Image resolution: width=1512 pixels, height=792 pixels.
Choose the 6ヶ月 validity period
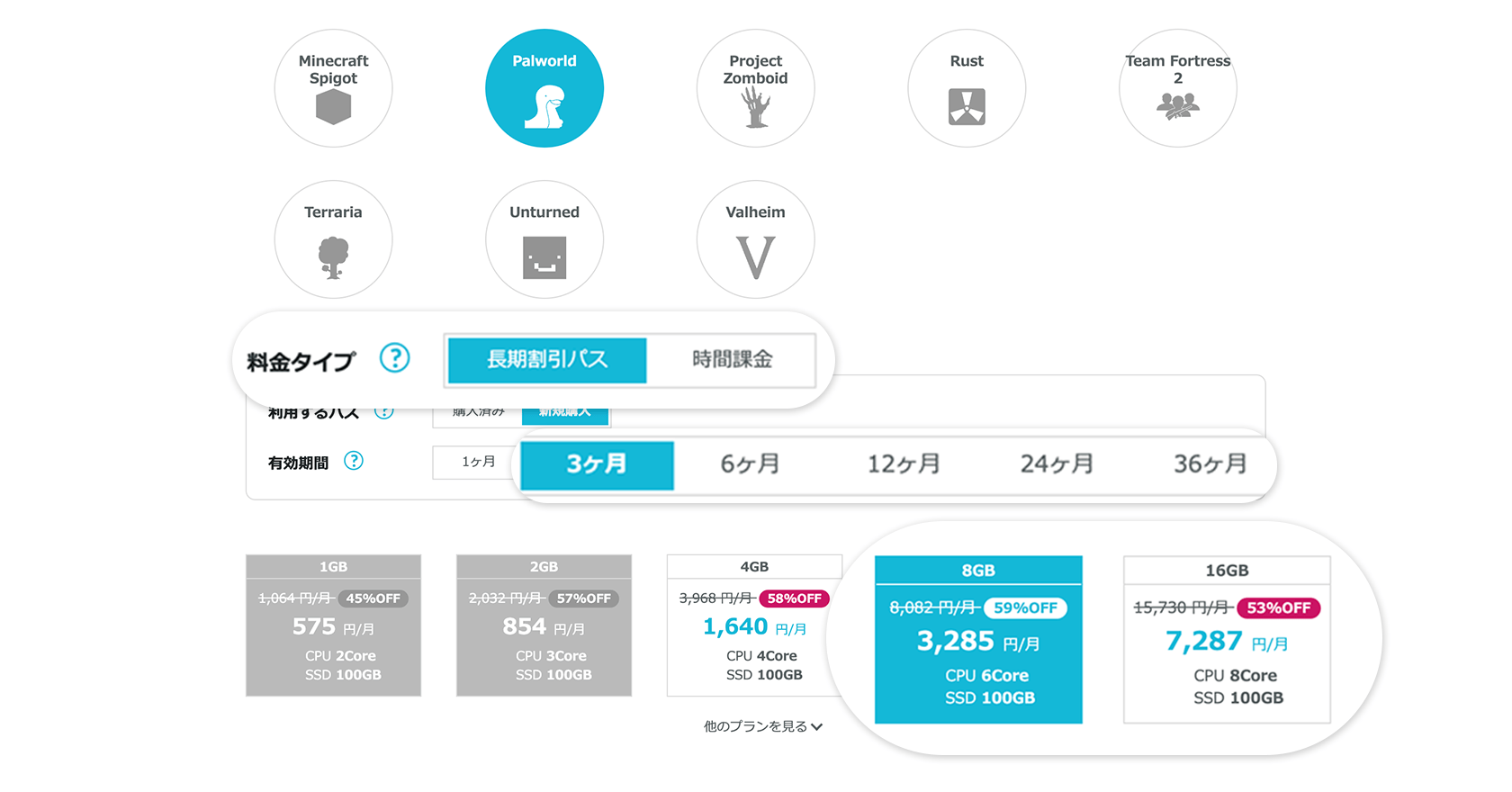[750, 464]
